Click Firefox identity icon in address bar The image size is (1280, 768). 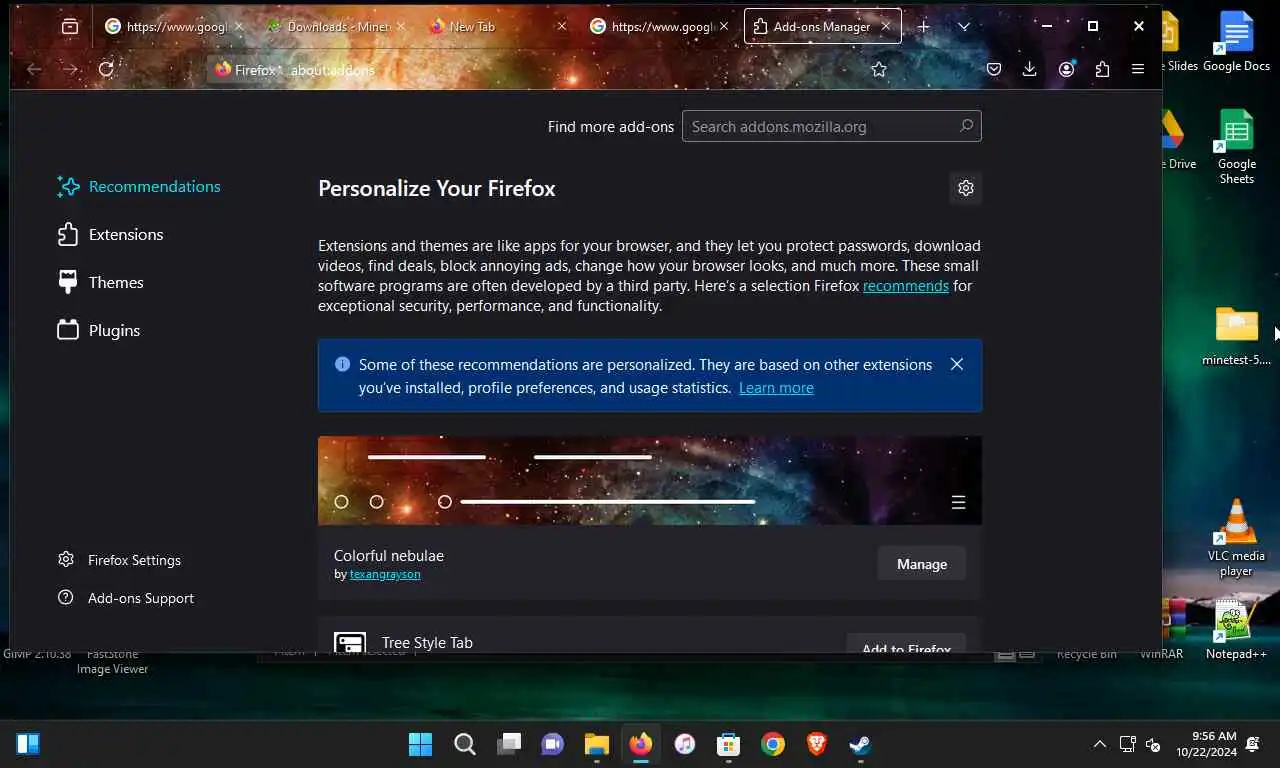click(x=246, y=69)
